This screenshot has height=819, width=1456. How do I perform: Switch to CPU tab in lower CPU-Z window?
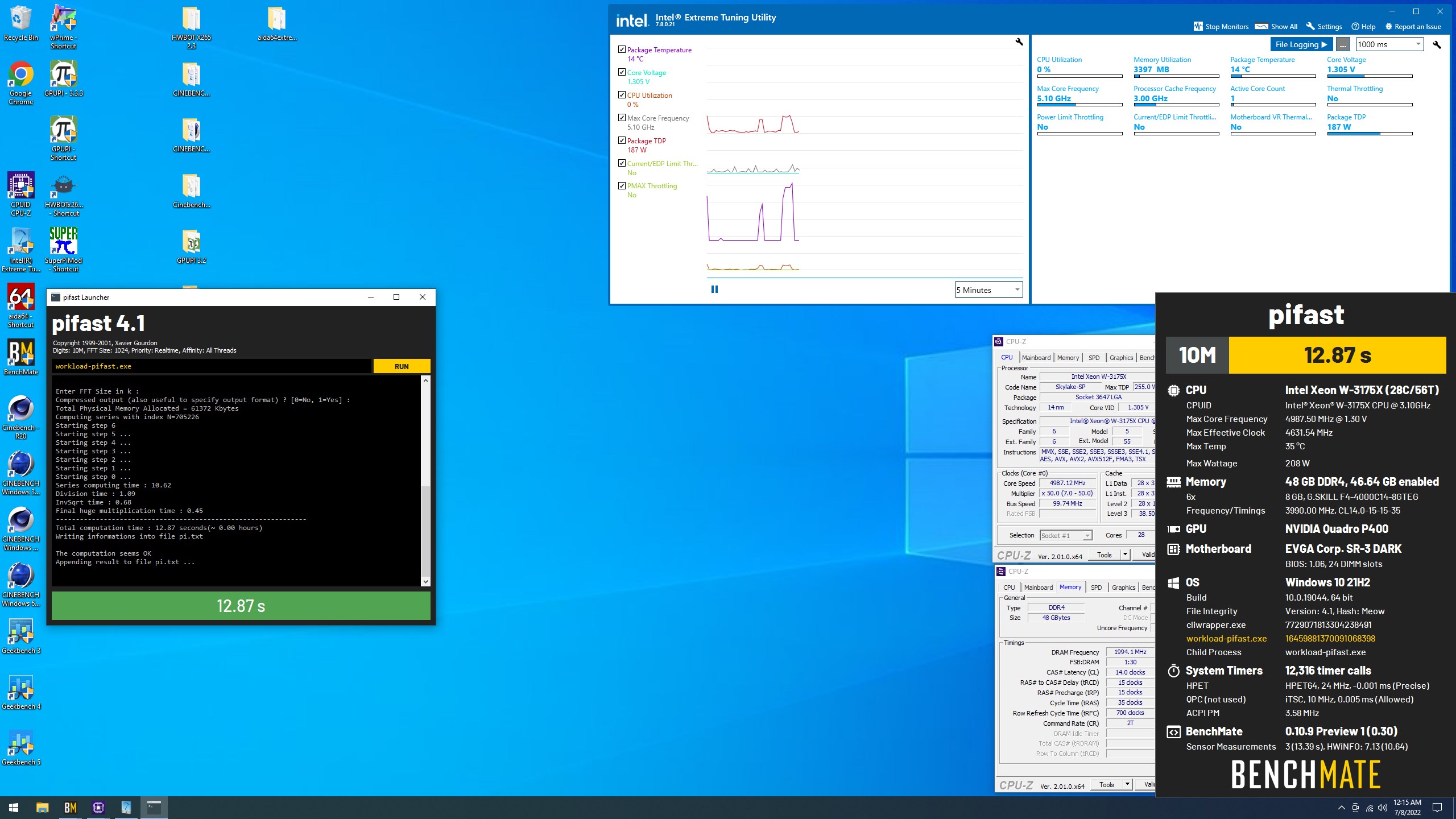1009,588
